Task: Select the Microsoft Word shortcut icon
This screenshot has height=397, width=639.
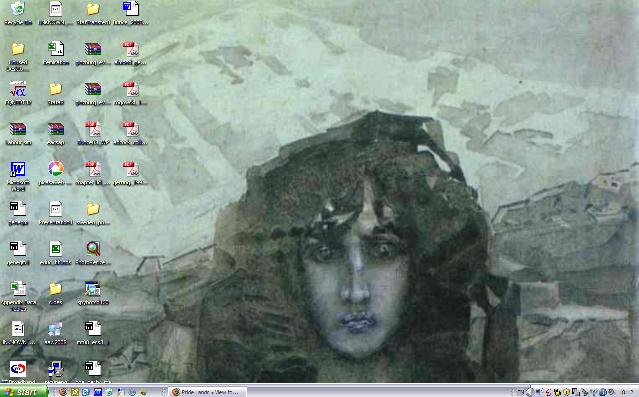Action: pyautogui.click(x=18, y=169)
